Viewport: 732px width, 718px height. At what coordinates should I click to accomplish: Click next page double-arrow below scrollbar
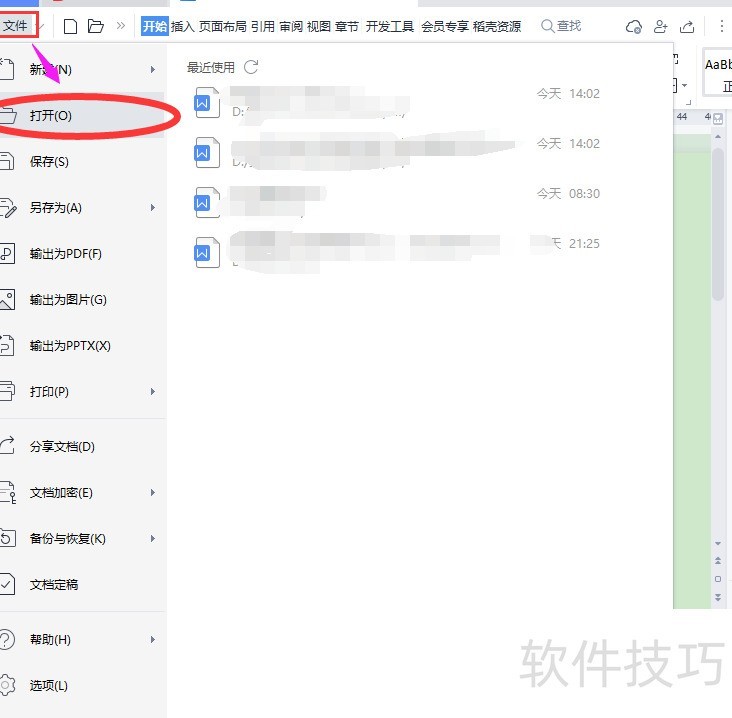(x=718, y=597)
